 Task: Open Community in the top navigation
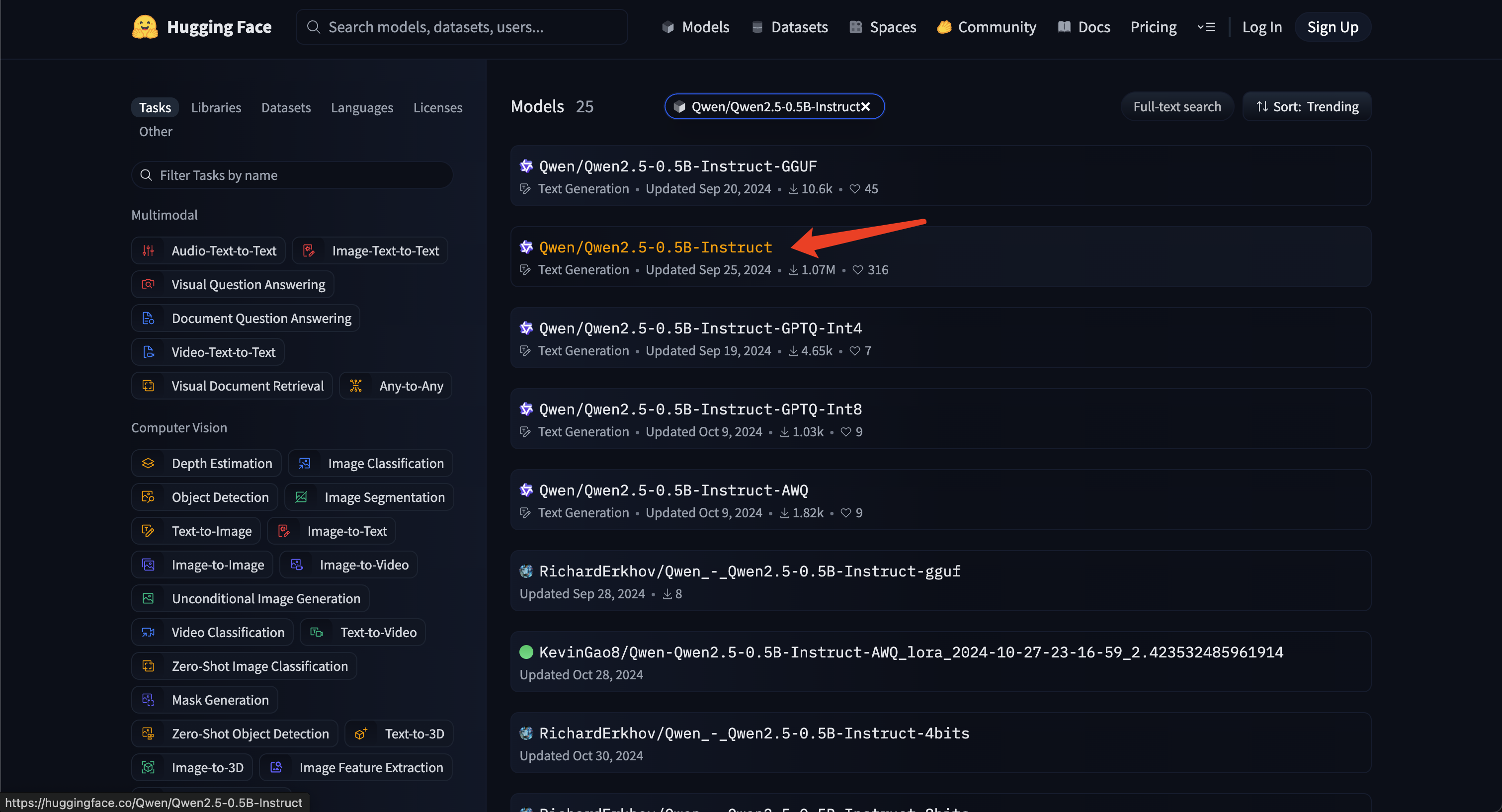(987, 27)
